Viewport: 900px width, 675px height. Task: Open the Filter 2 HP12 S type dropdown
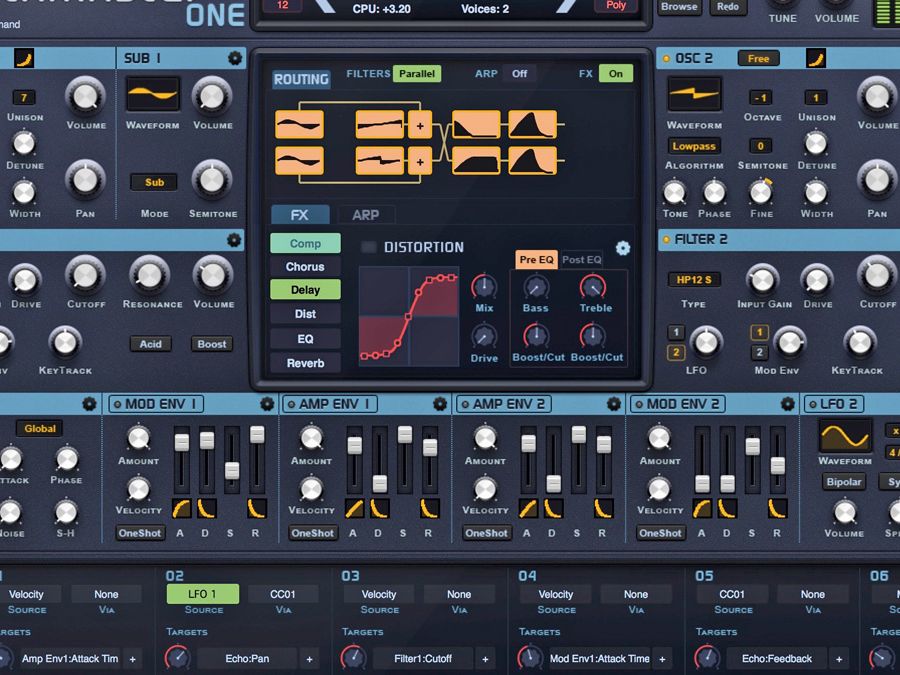tap(694, 280)
